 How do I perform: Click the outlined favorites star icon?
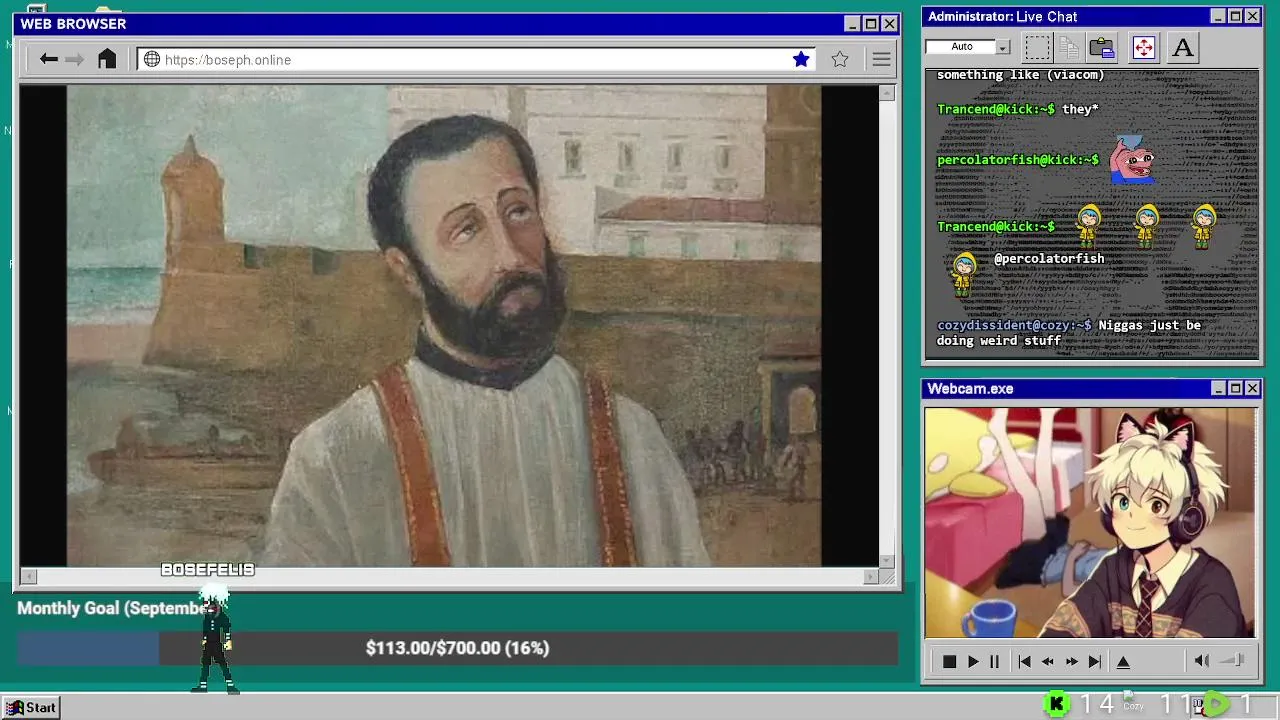tap(840, 59)
